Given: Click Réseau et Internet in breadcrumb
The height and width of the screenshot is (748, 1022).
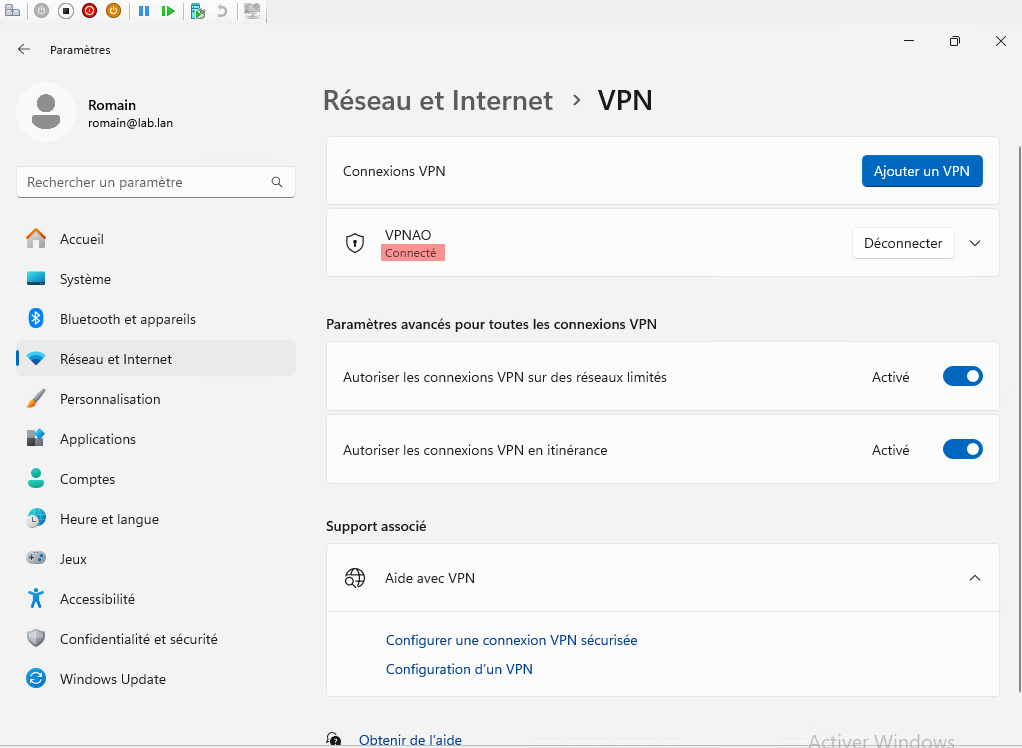Looking at the screenshot, I should tap(438, 101).
